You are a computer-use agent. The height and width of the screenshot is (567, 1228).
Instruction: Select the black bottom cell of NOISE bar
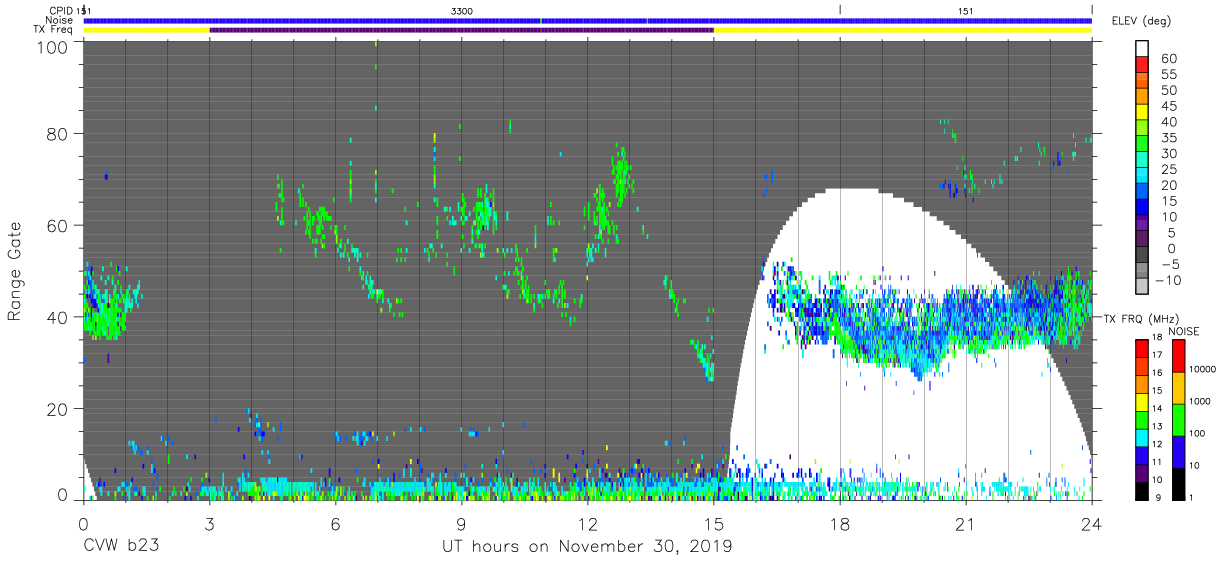click(x=1181, y=484)
